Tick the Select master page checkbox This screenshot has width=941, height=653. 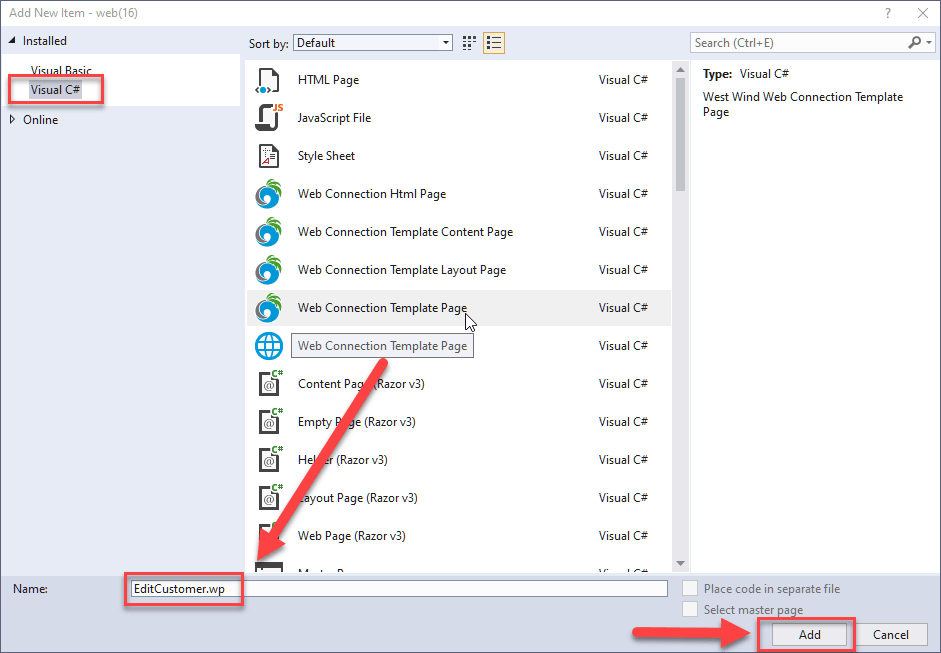click(690, 610)
